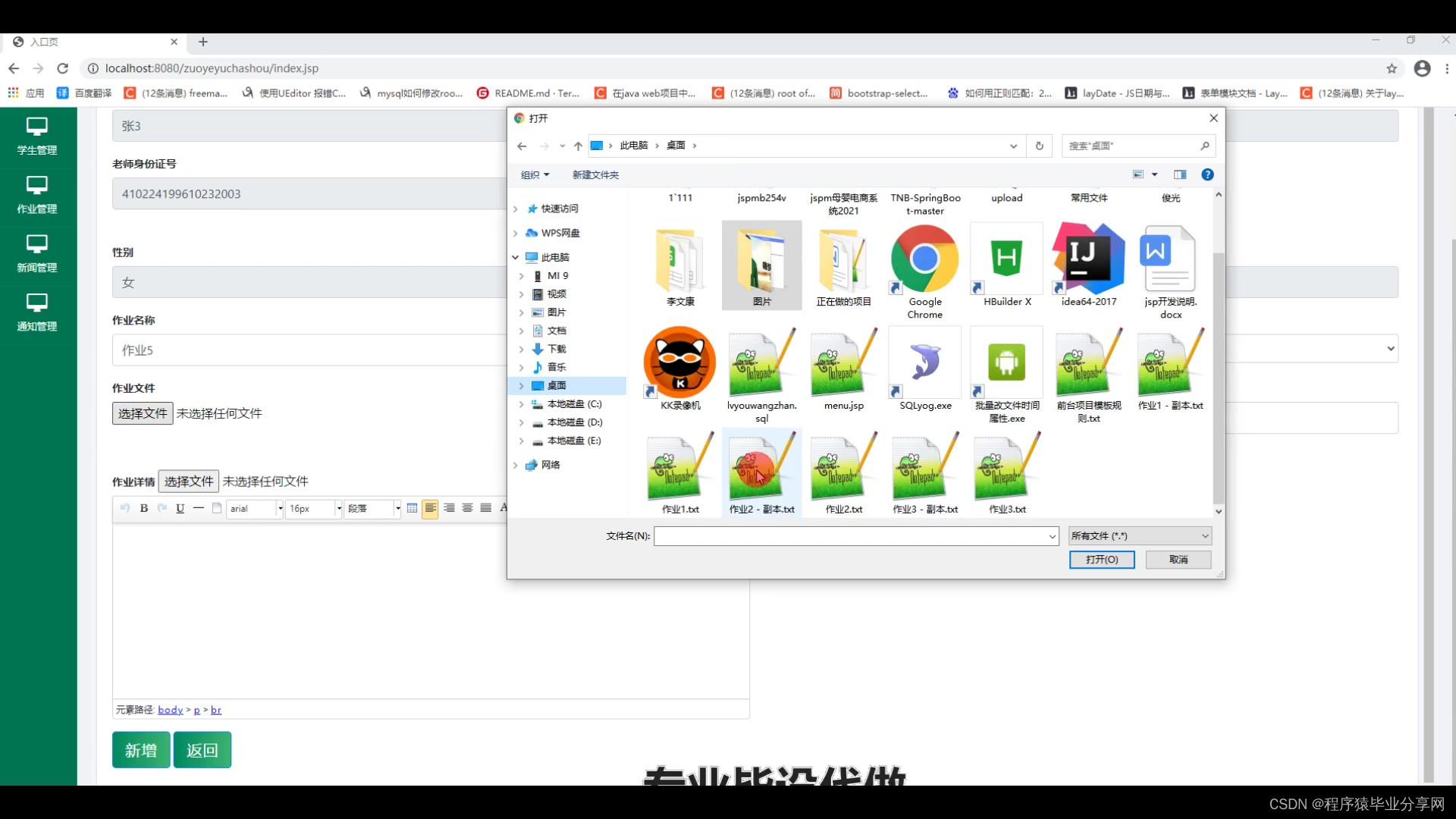The width and height of the screenshot is (1456, 819).
Task: Open the Google Chrome shortcut icon
Action: pyautogui.click(x=924, y=259)
